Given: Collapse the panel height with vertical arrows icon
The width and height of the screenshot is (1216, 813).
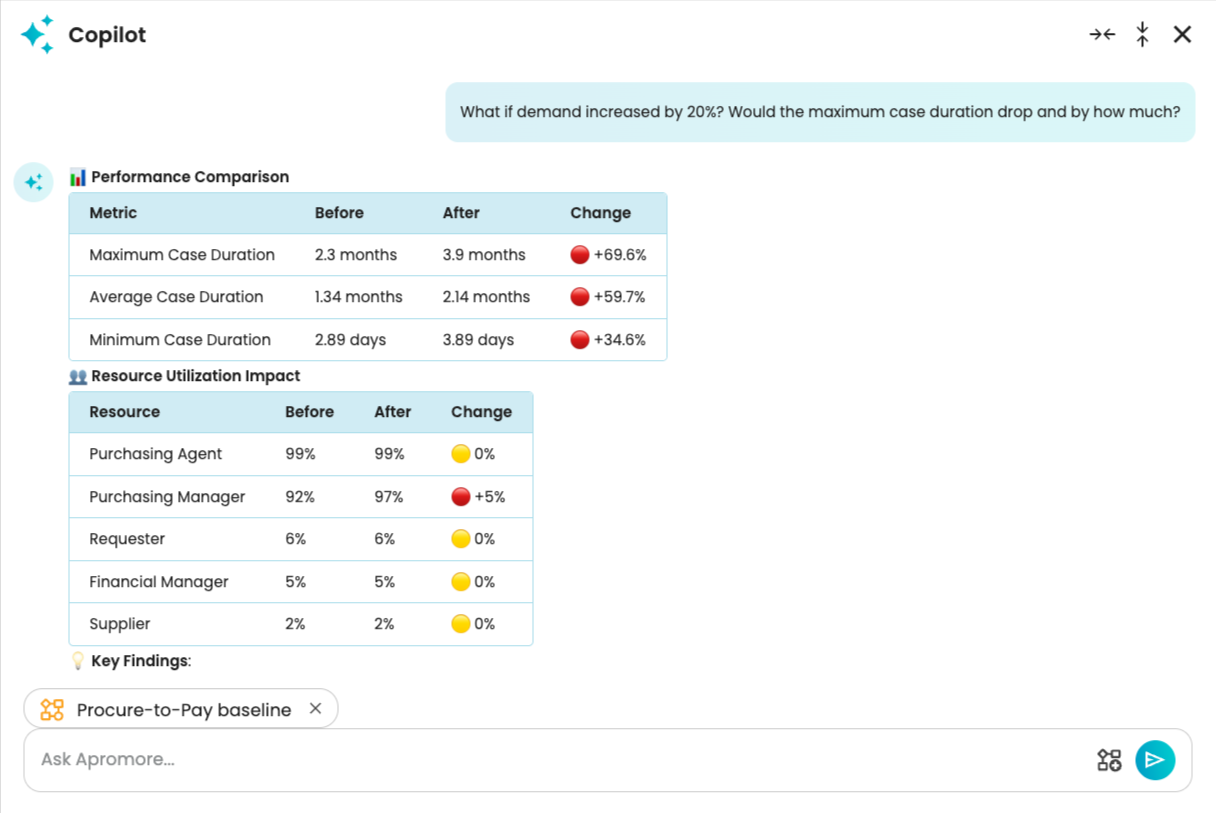Looking at the screenshot, I should pyautogui.click(x=1142, y=35).
